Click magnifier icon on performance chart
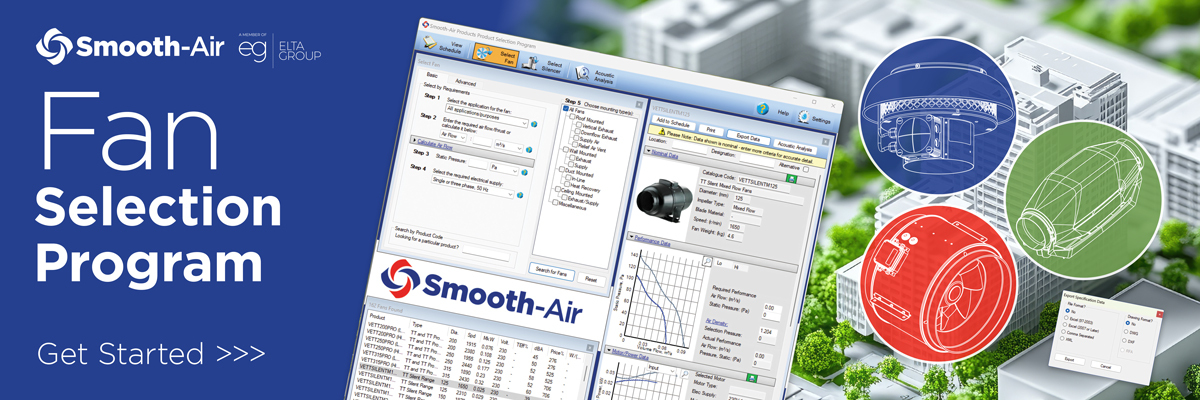The image size is (1200, 400). tap(707, 261)
